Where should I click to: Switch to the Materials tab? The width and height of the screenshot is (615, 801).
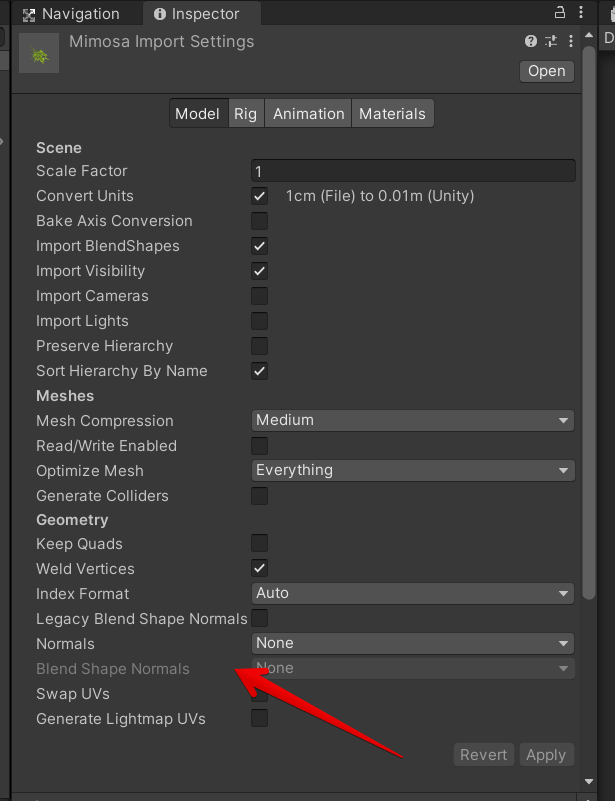[392, 114]
